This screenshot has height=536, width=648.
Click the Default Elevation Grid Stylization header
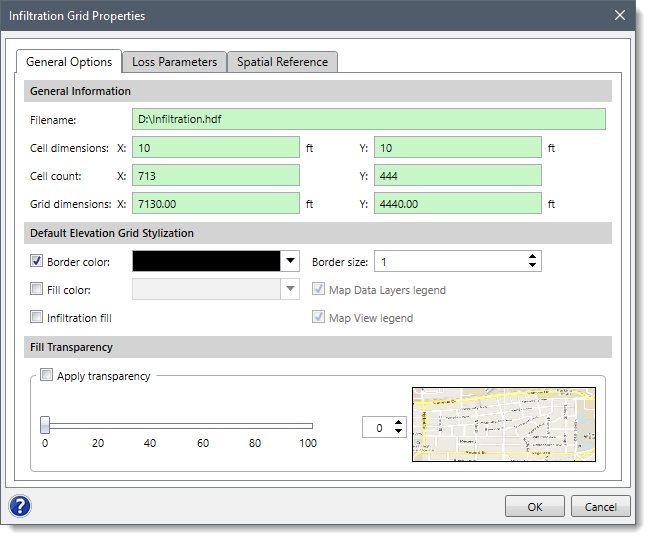[x=318, y=233]
